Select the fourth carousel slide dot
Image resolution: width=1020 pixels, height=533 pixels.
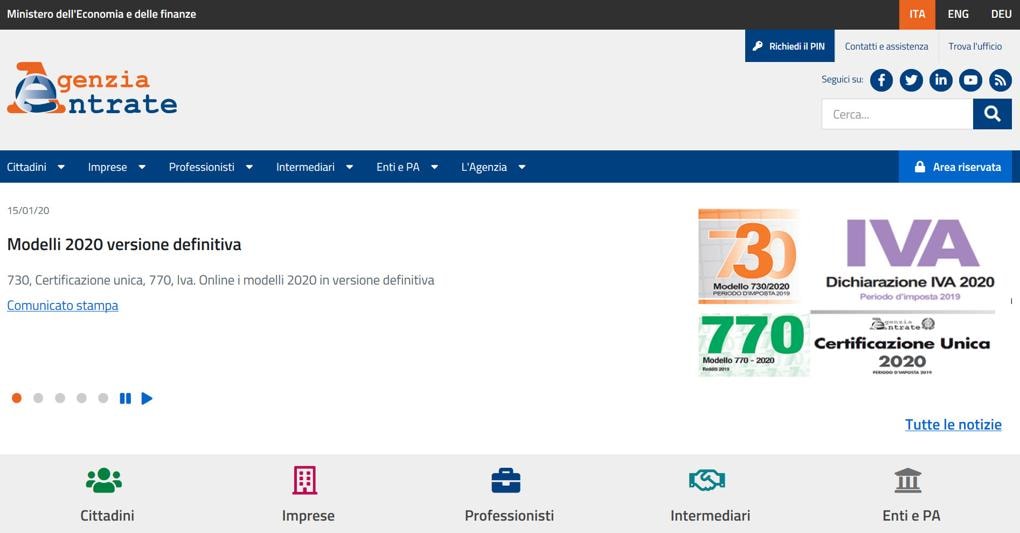81,398
